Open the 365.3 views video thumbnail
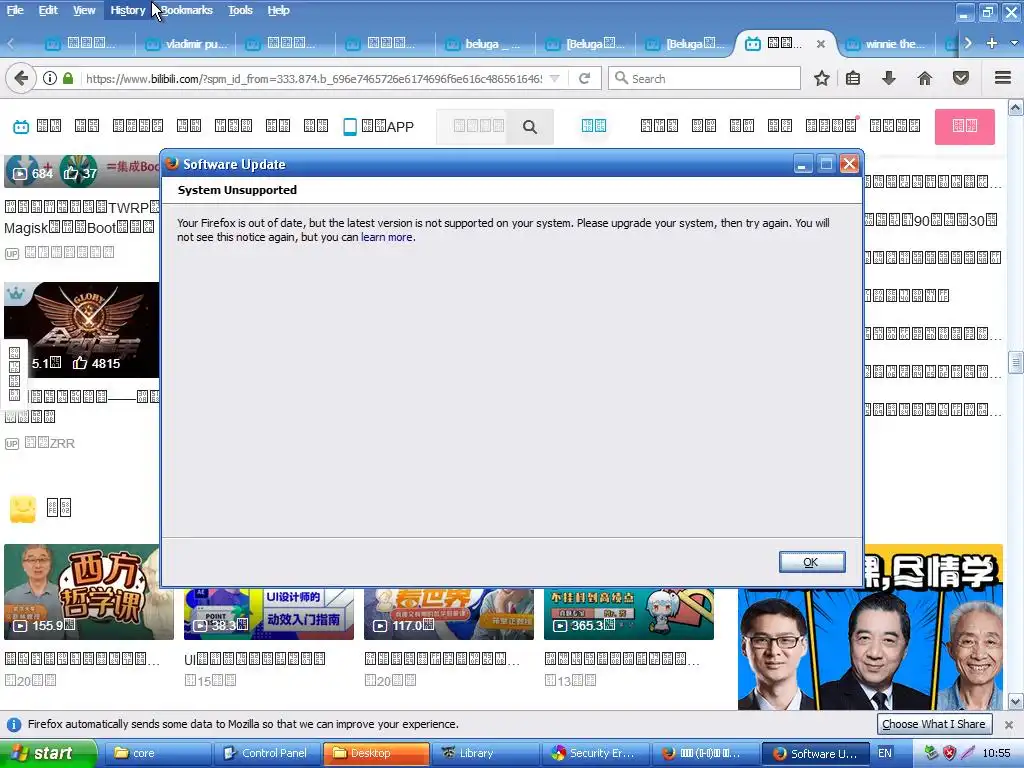The width and height of the screenshot is (1024, 768). (x=629, y=613)
